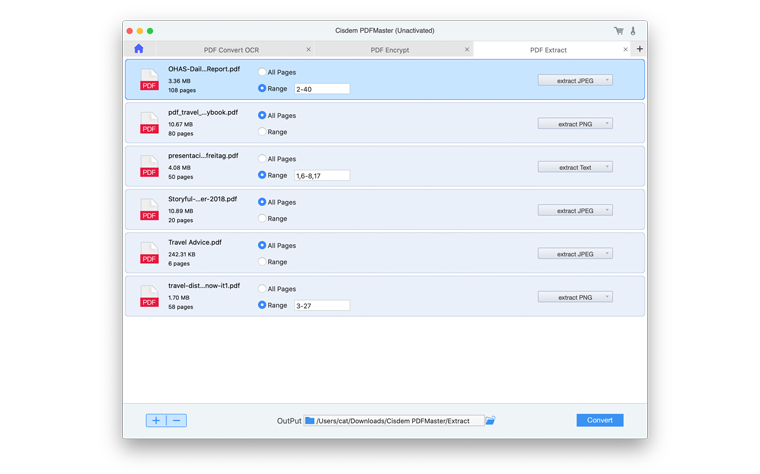Select the file name Travel Advice.pdf
The height and width of the screenshot is (474, 760).
point(195,242)
